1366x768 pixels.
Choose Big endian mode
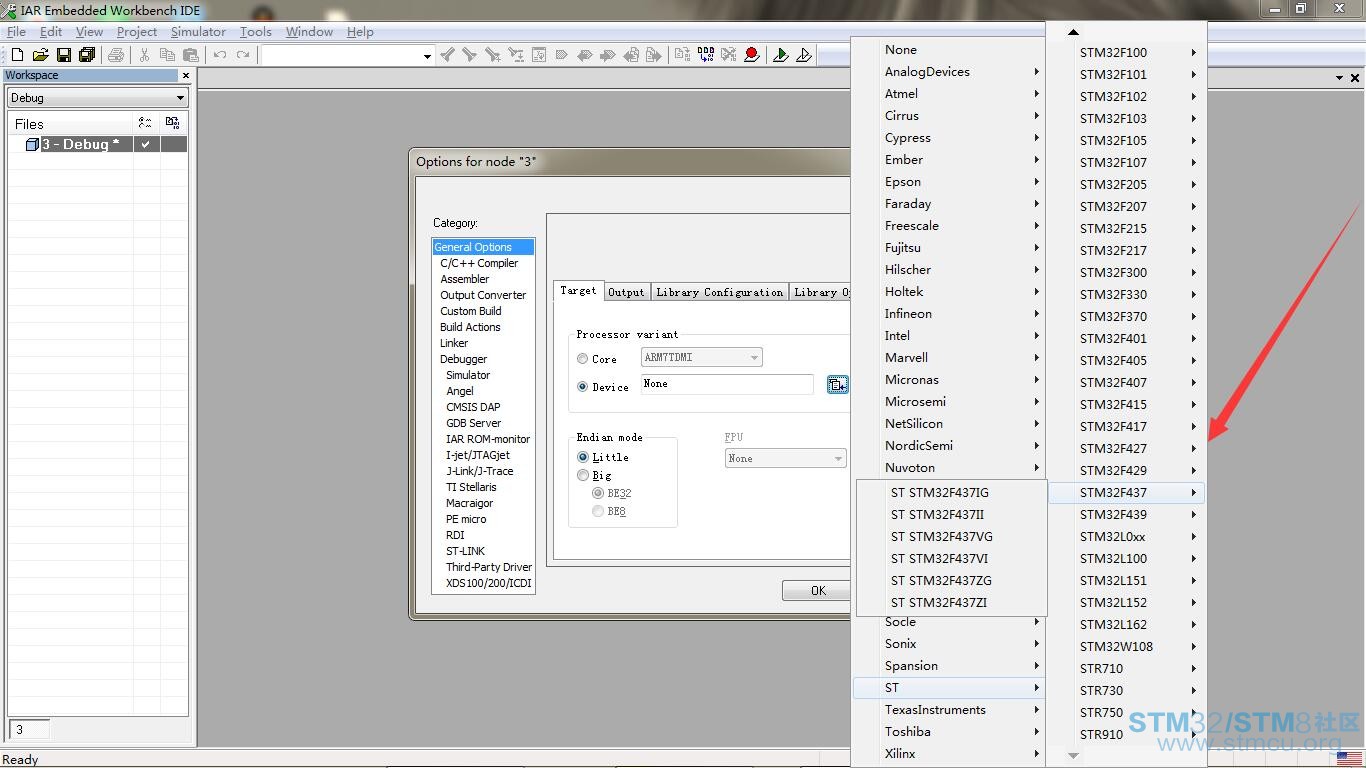pyautogui.click(x=583, y=475)
